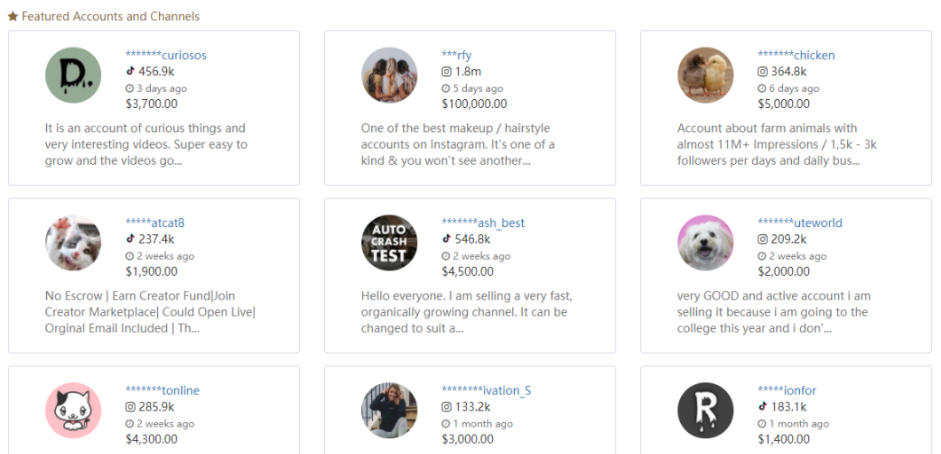Click the TikTok icon next to 183.1k
The image size is (941, 454).
762,407
